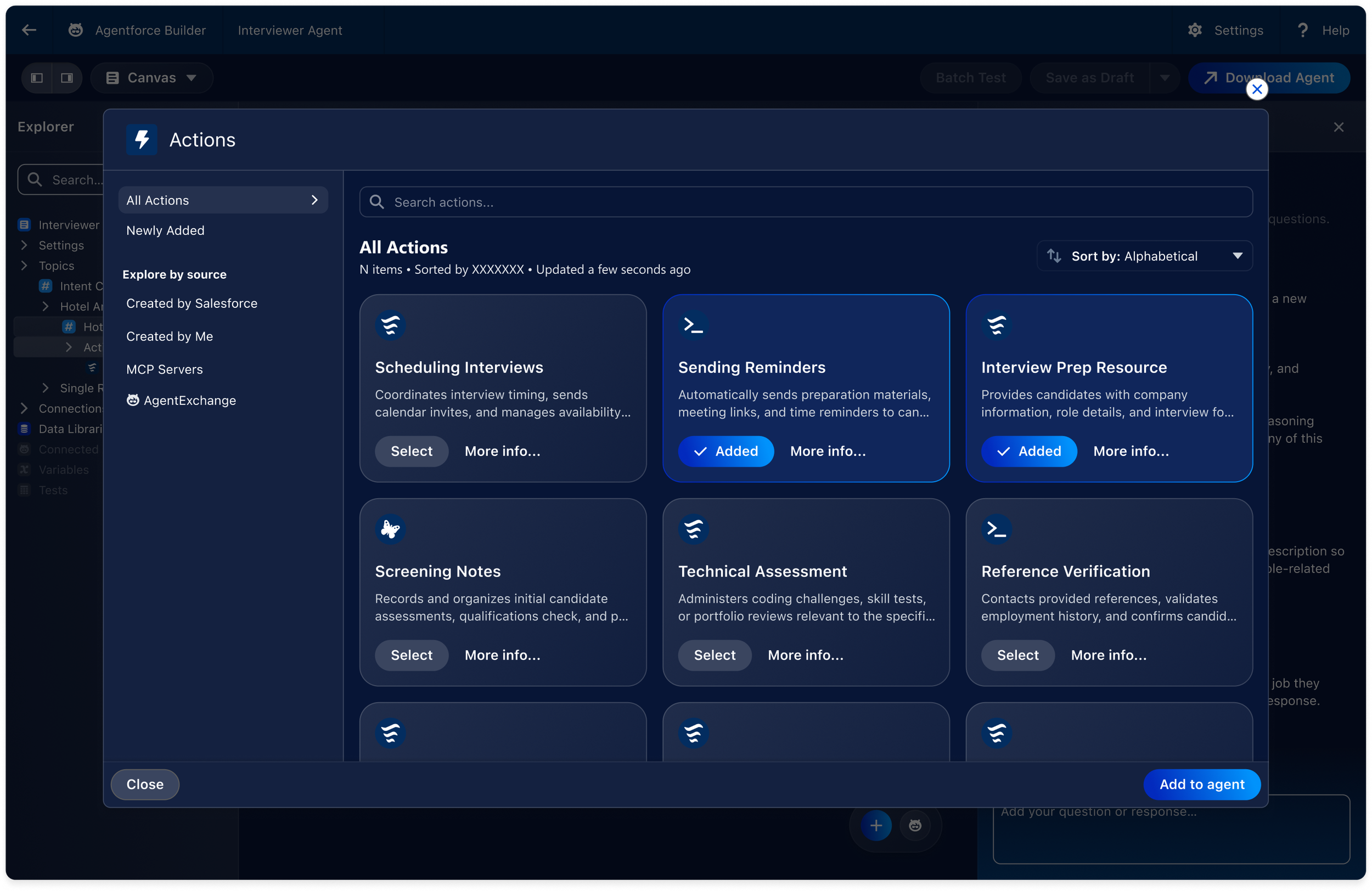This screenshot has width=1372, height=891.
Task: Click the Explorer search field
Action: click(61, 179)
